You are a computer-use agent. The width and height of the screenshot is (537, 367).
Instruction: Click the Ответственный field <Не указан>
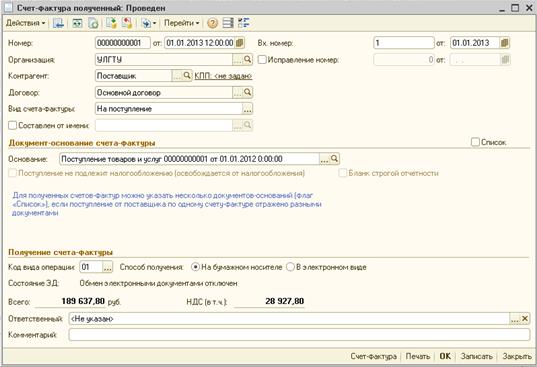pos(289,319)
